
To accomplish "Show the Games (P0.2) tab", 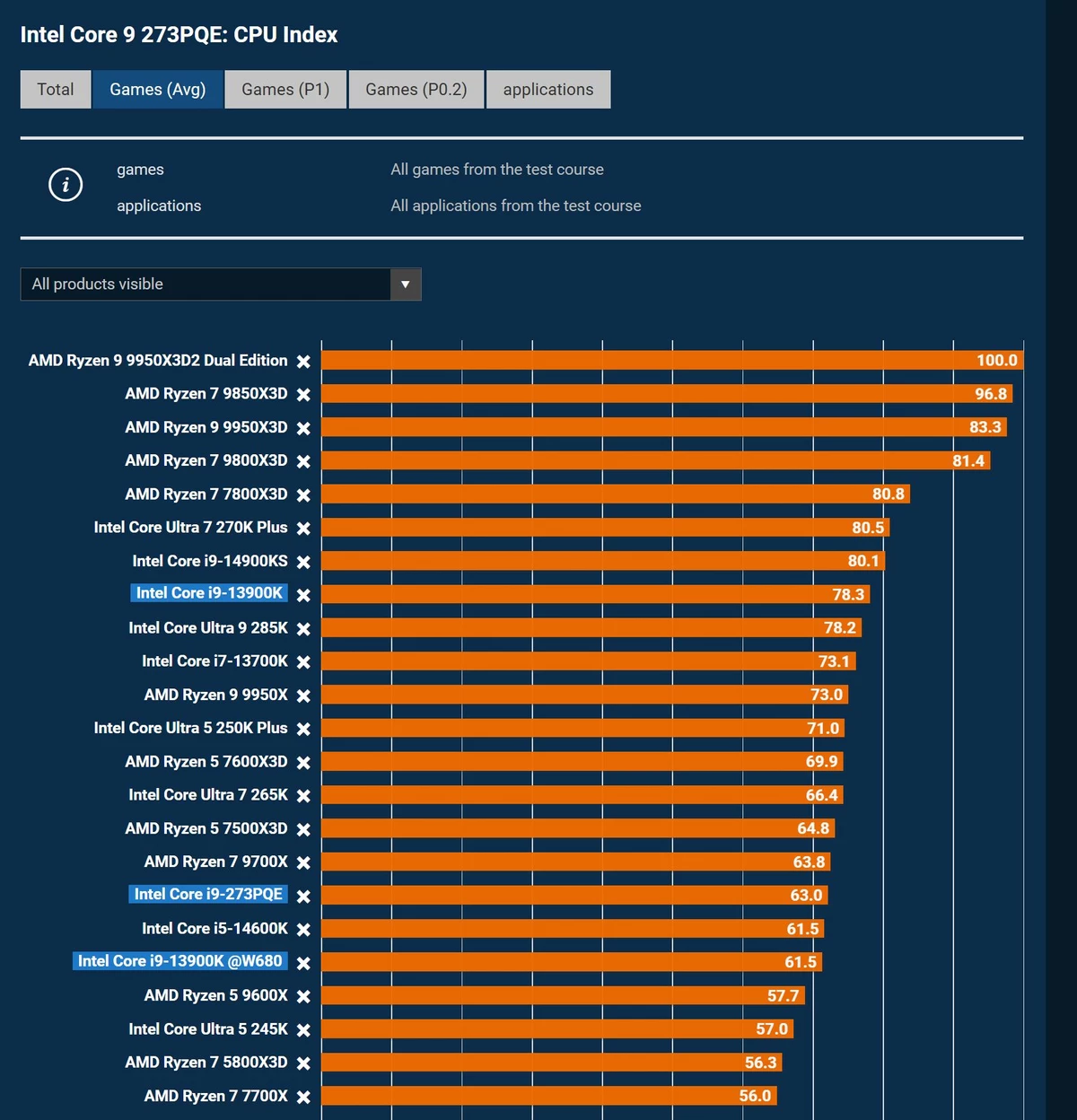I will tap(416, 90).
